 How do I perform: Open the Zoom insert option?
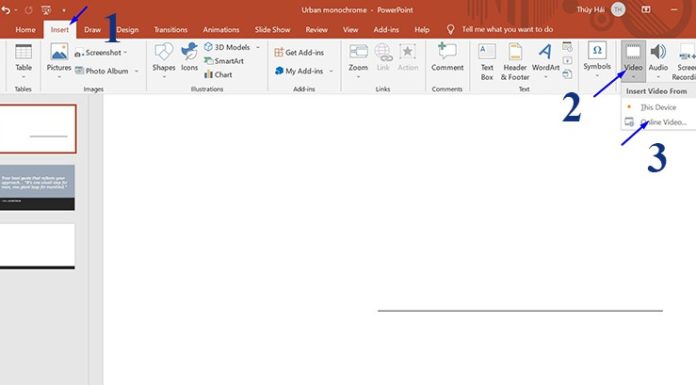point(358,61)
